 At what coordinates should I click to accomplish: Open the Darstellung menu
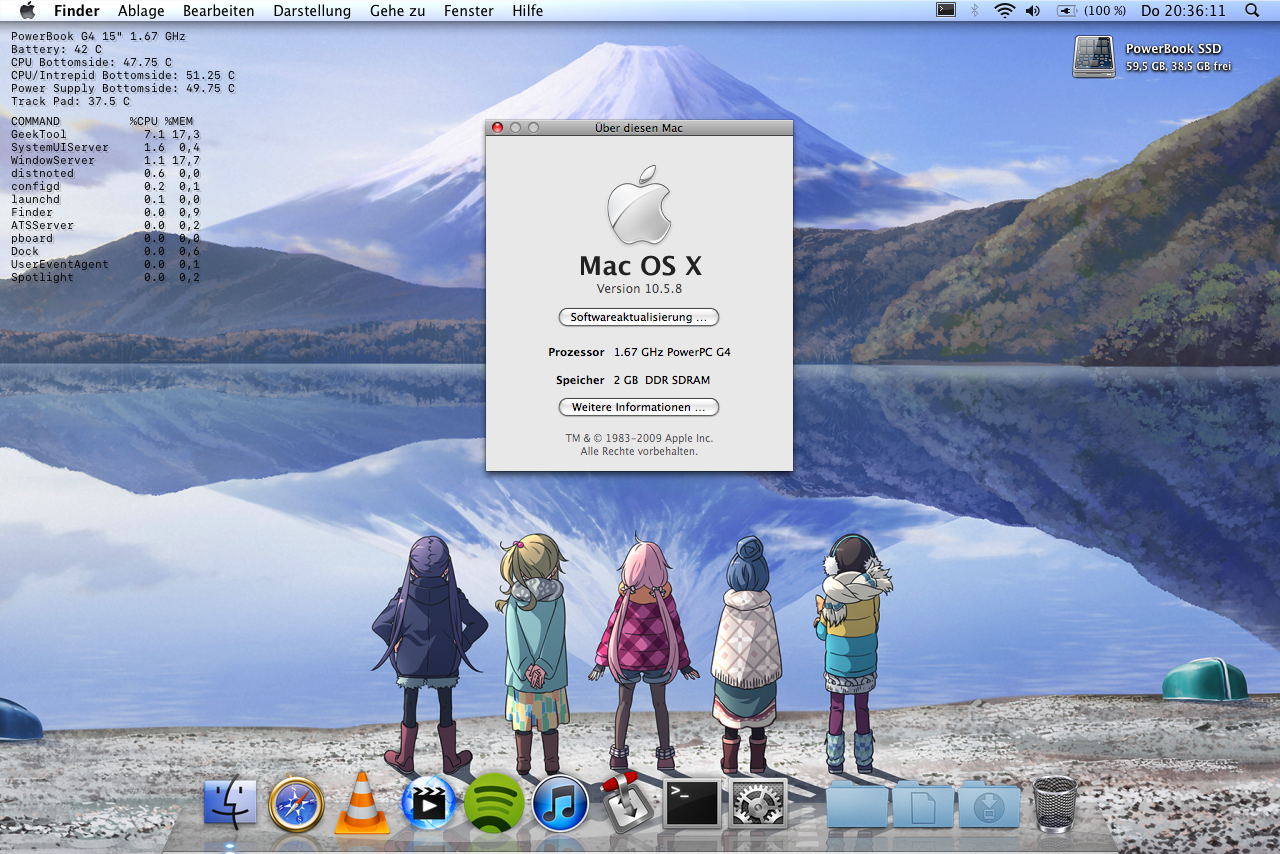coord(312,11)
